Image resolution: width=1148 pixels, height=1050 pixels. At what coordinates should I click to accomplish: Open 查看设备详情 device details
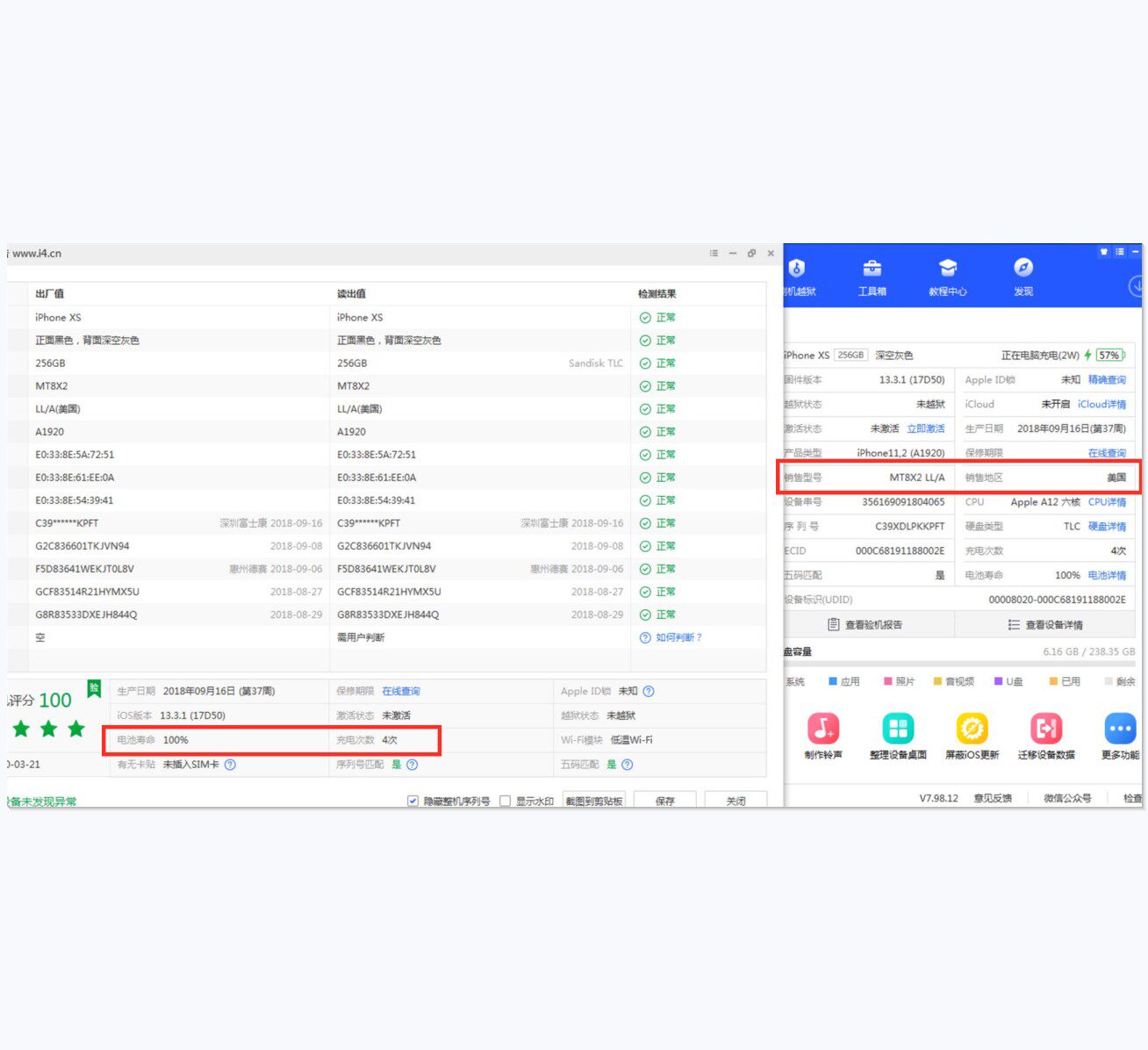tap(1046, 625)
